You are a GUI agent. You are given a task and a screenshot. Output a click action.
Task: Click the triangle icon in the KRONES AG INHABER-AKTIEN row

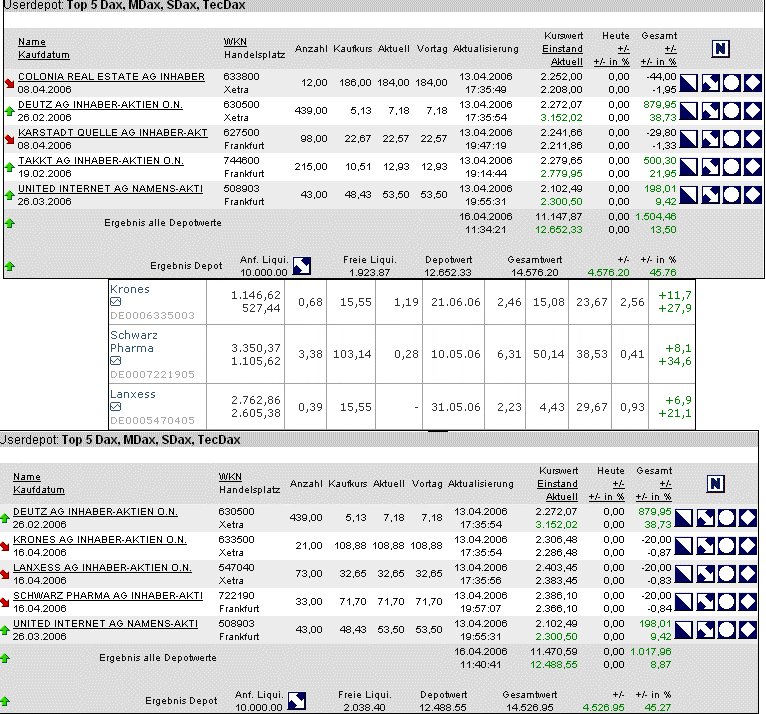pyautogui.click(x=683, y=546)
